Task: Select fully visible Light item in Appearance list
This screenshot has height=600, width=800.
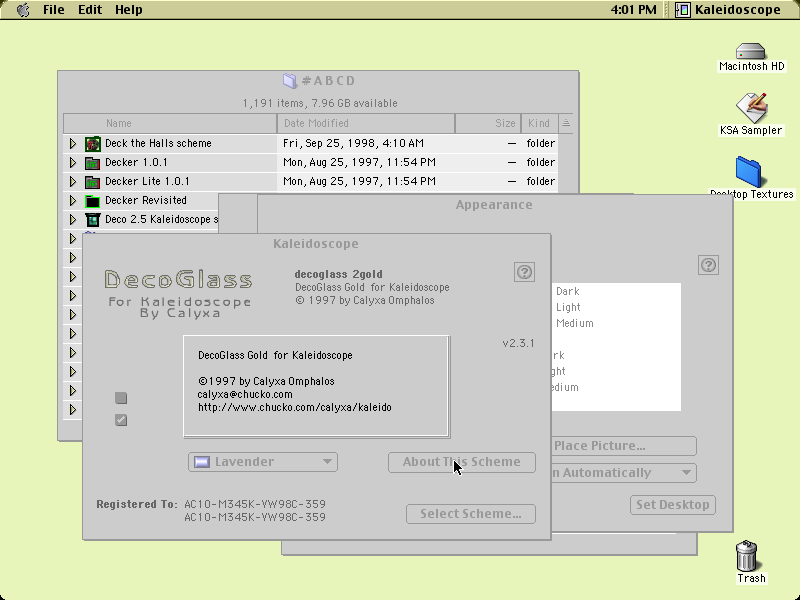Action: [x=568, y=307]
